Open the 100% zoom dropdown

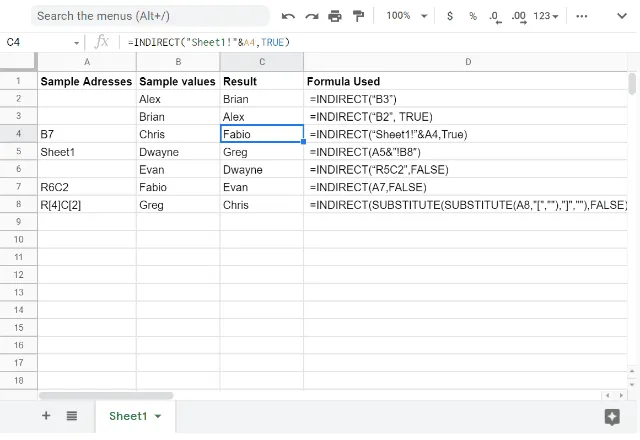point(407,16)
